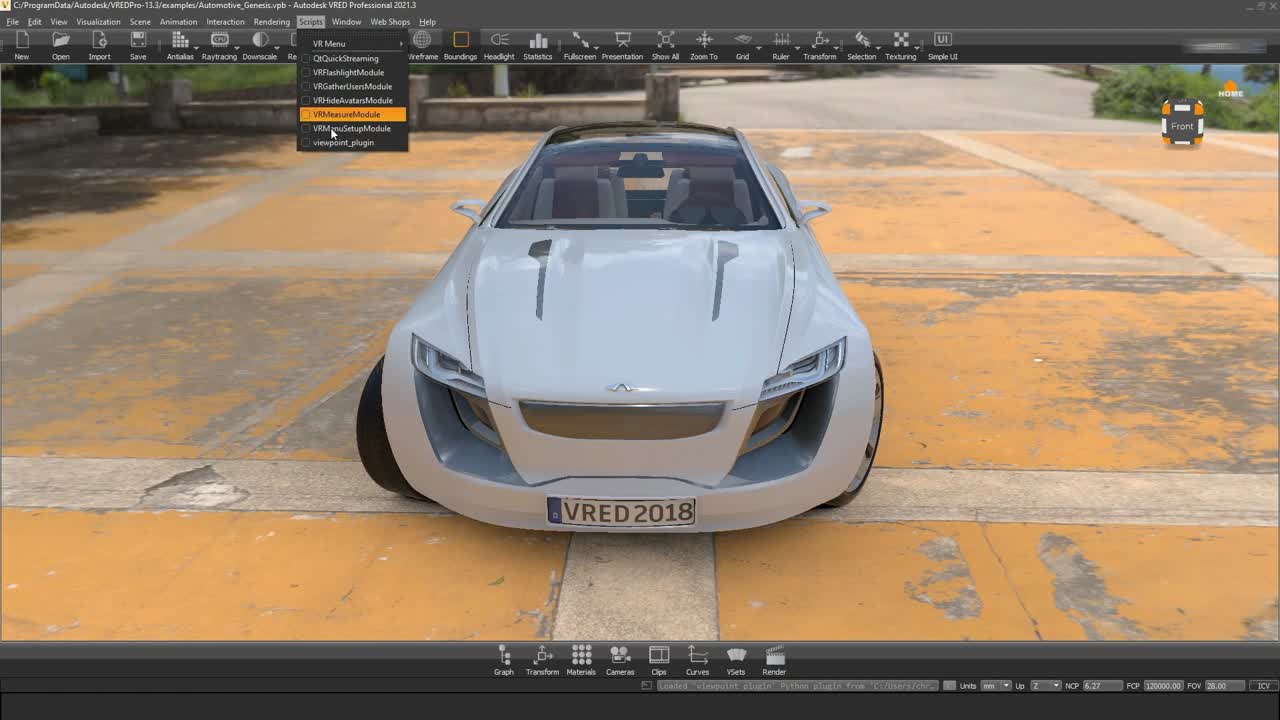This screenshot has height=720, width=1280.
Task: Check the QtQuickStreaming script
Action: coord(352,58)
